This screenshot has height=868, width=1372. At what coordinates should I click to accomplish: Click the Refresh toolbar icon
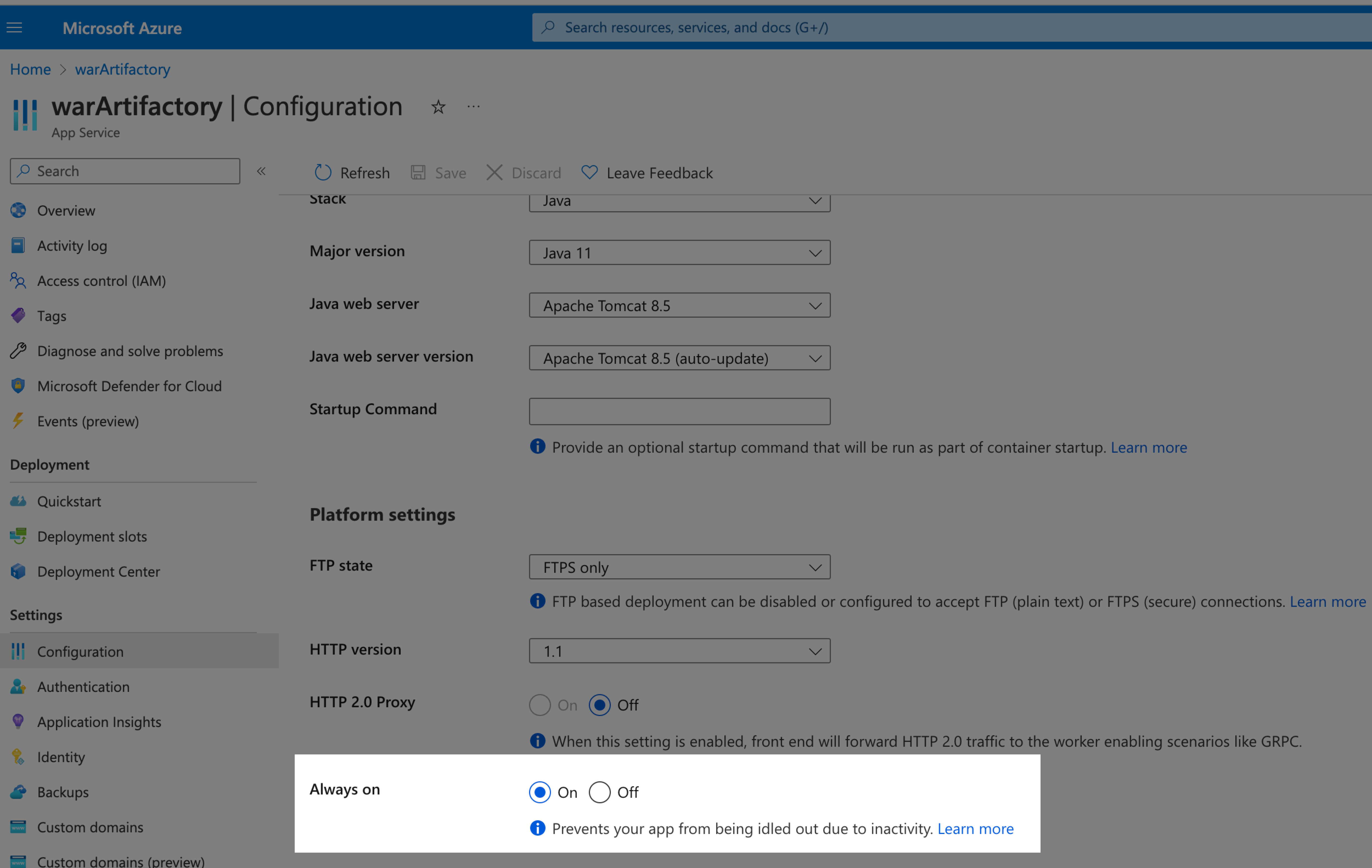[x=323, y=172]
